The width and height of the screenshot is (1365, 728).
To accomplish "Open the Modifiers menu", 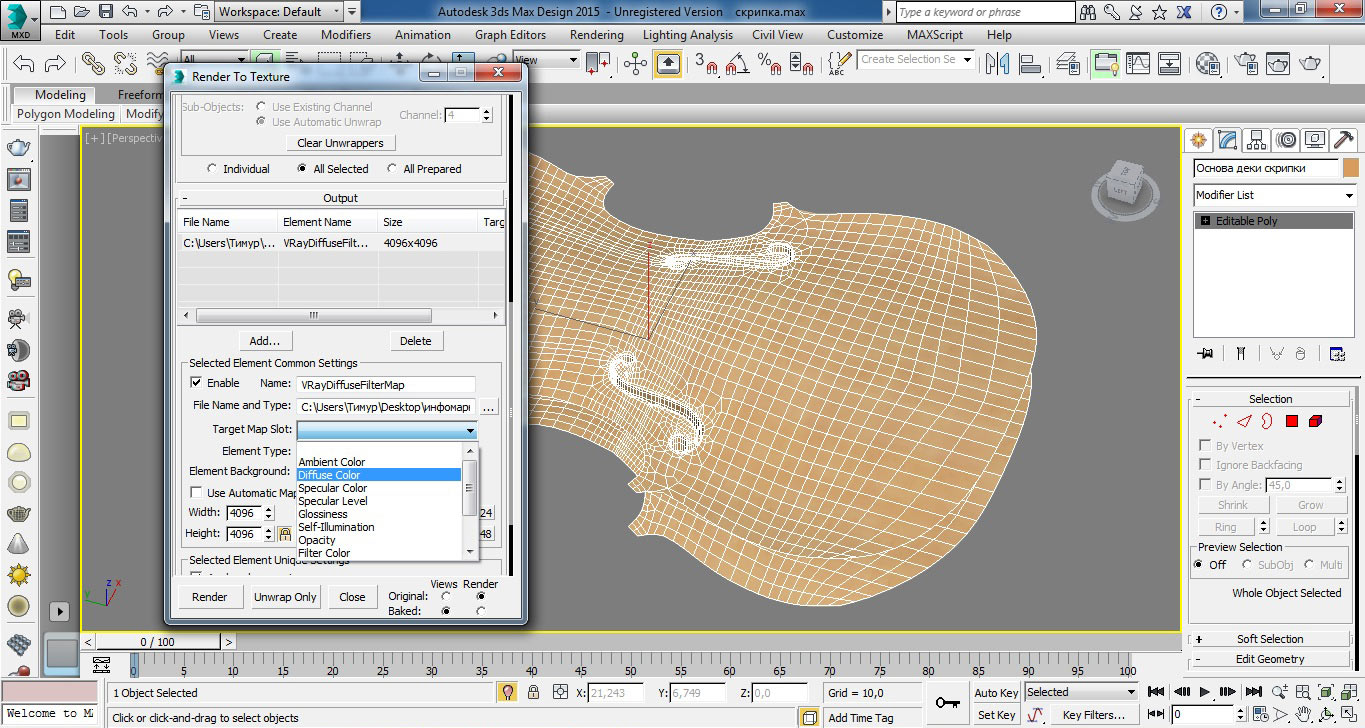I will [345, 34].
